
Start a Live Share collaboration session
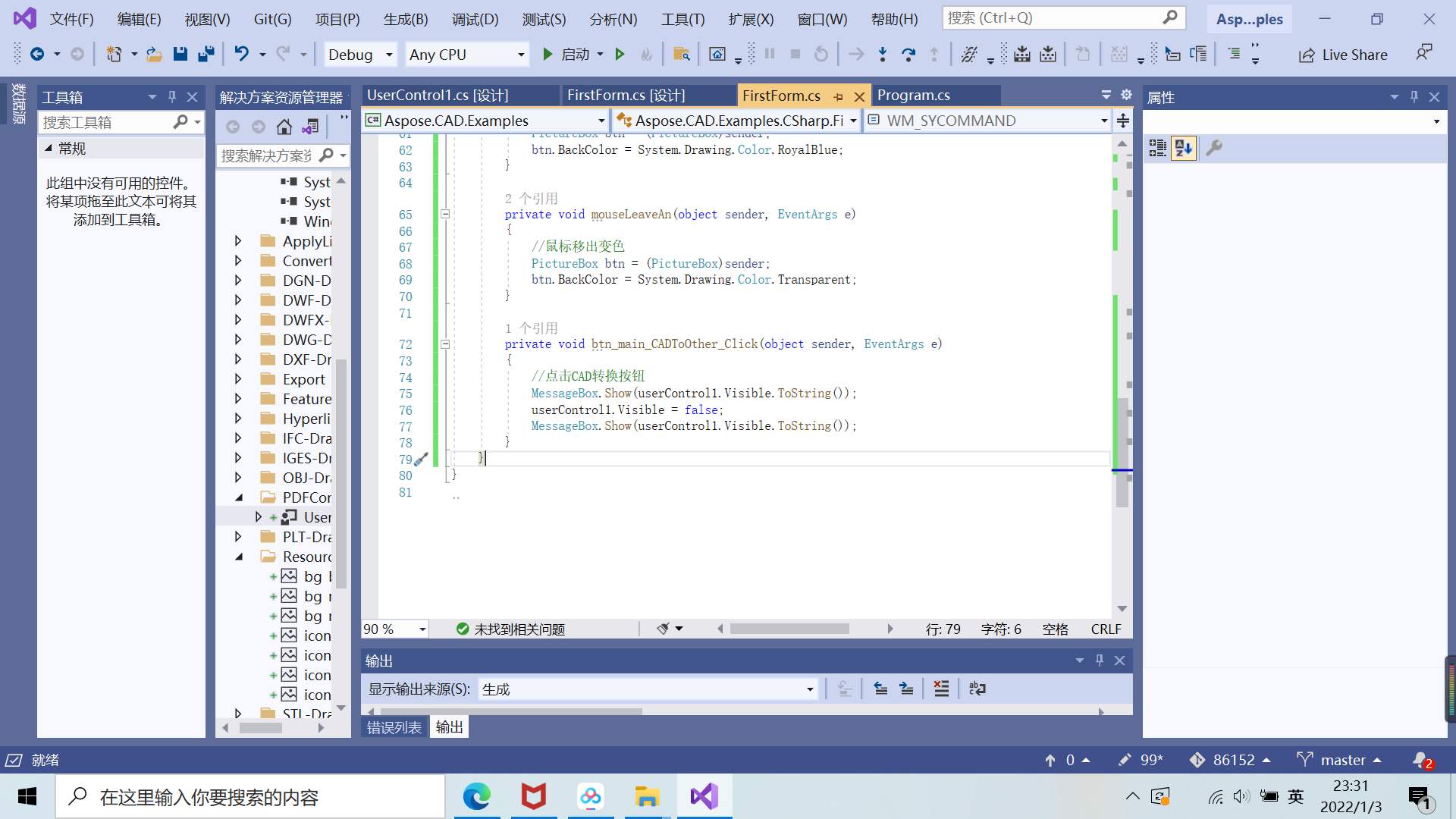click(x=1342, y=54)
